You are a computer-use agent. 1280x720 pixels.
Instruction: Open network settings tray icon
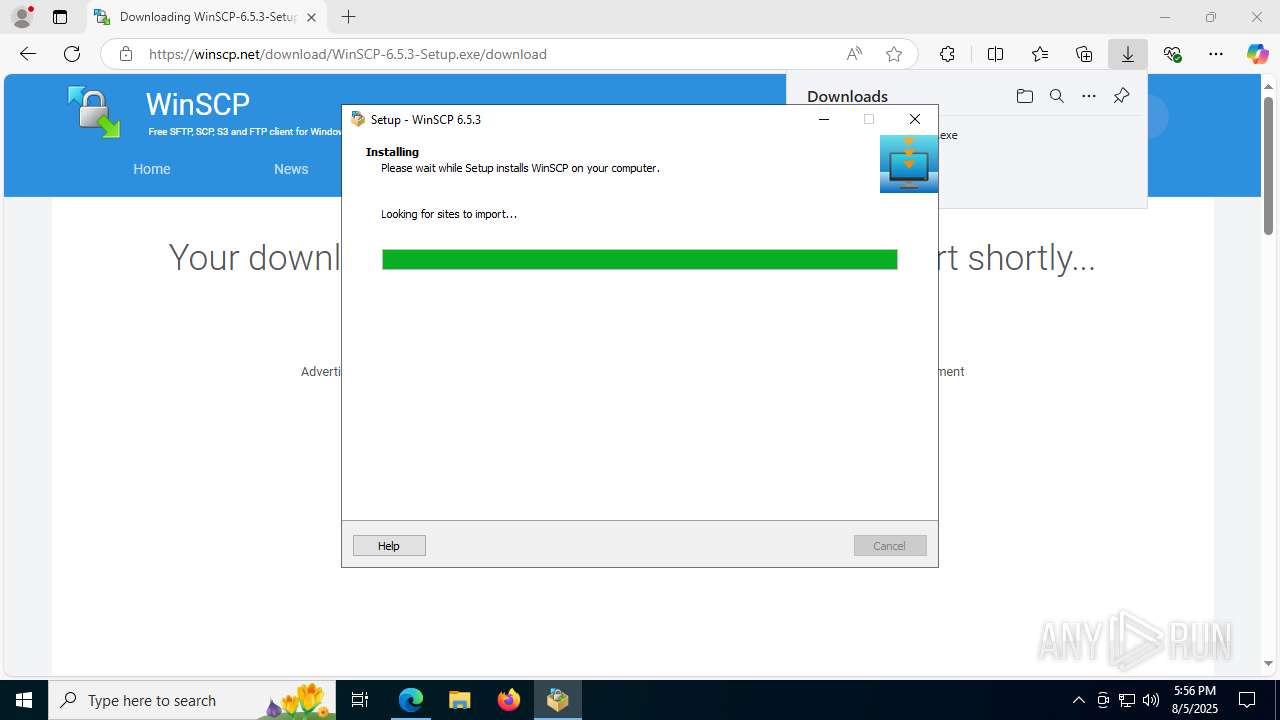coord(1127,700)
